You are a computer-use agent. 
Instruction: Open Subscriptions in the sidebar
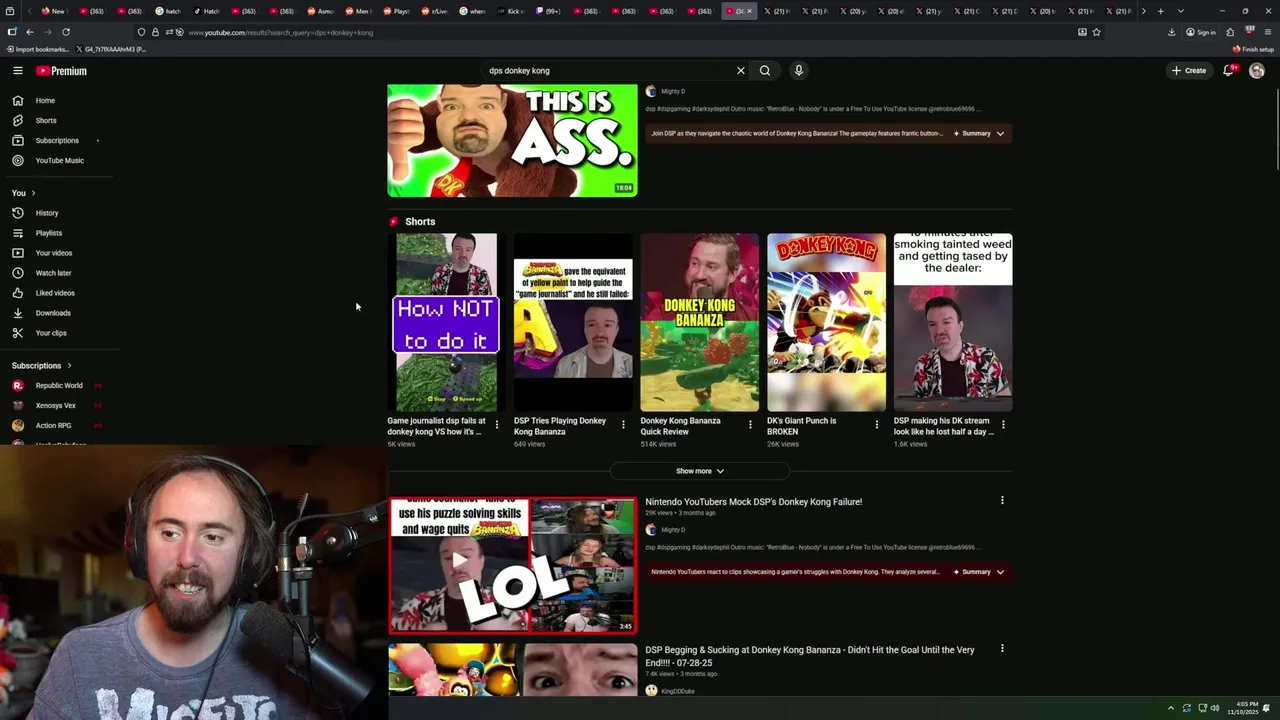click(56, 140)
